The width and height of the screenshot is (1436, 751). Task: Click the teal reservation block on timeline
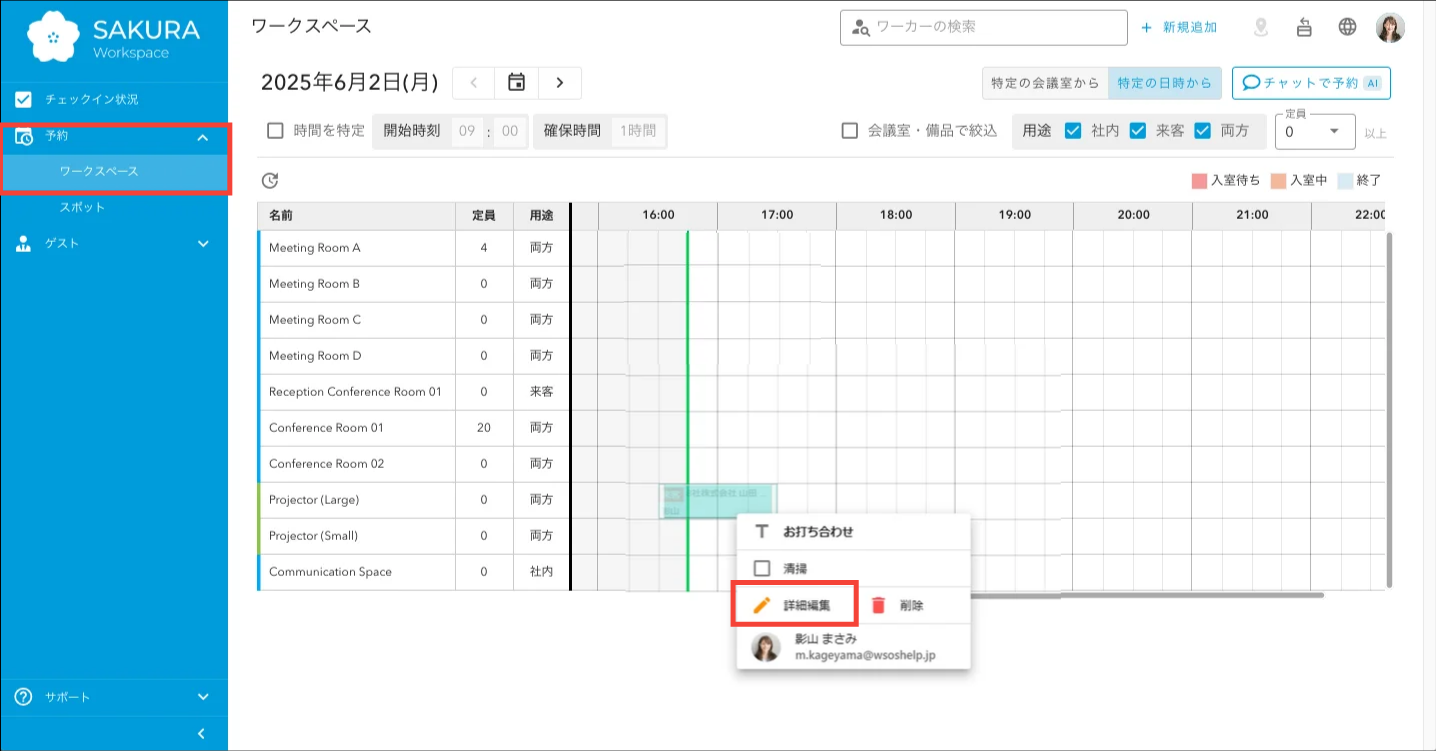718,500
